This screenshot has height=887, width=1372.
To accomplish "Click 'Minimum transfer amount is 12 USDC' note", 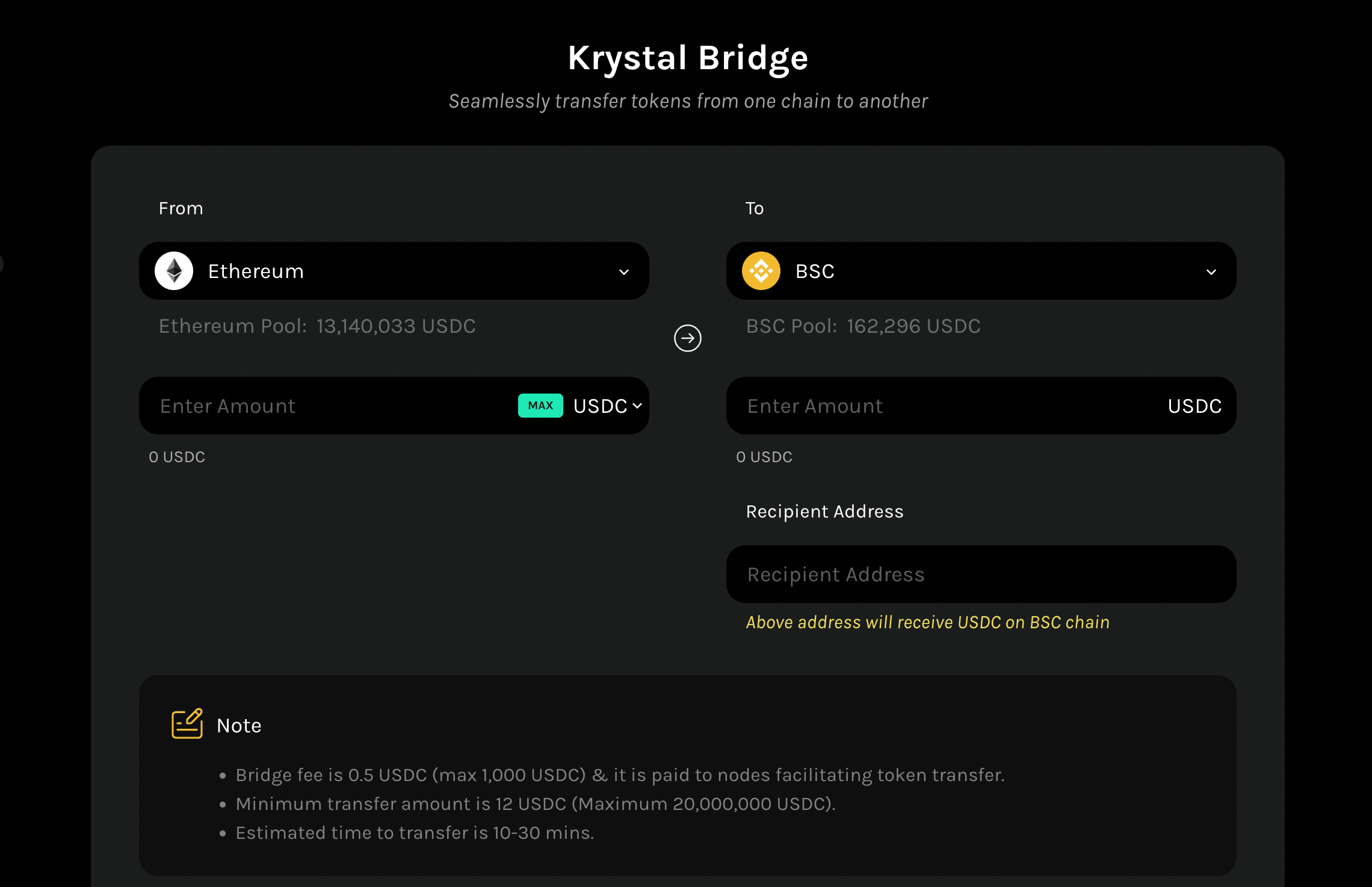I will point(536,804).
